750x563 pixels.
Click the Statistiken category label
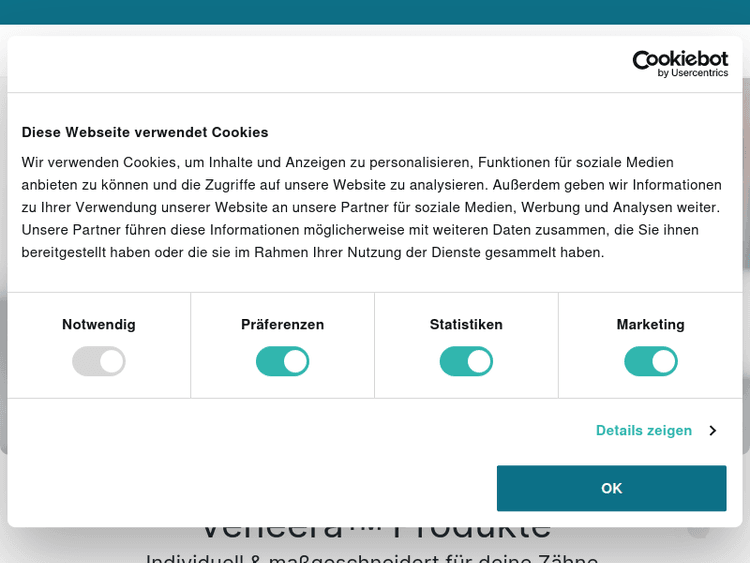tap(466, 324)
